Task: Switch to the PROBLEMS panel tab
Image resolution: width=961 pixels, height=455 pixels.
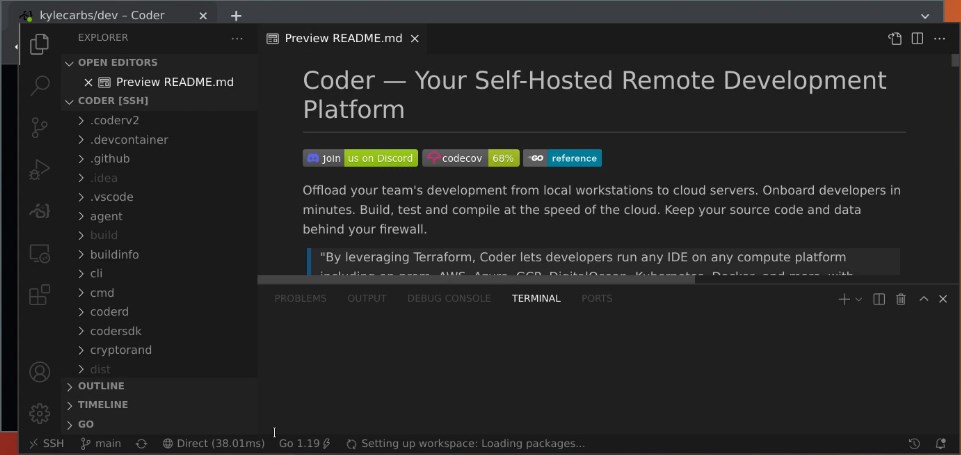Action: tap(300, 299)
